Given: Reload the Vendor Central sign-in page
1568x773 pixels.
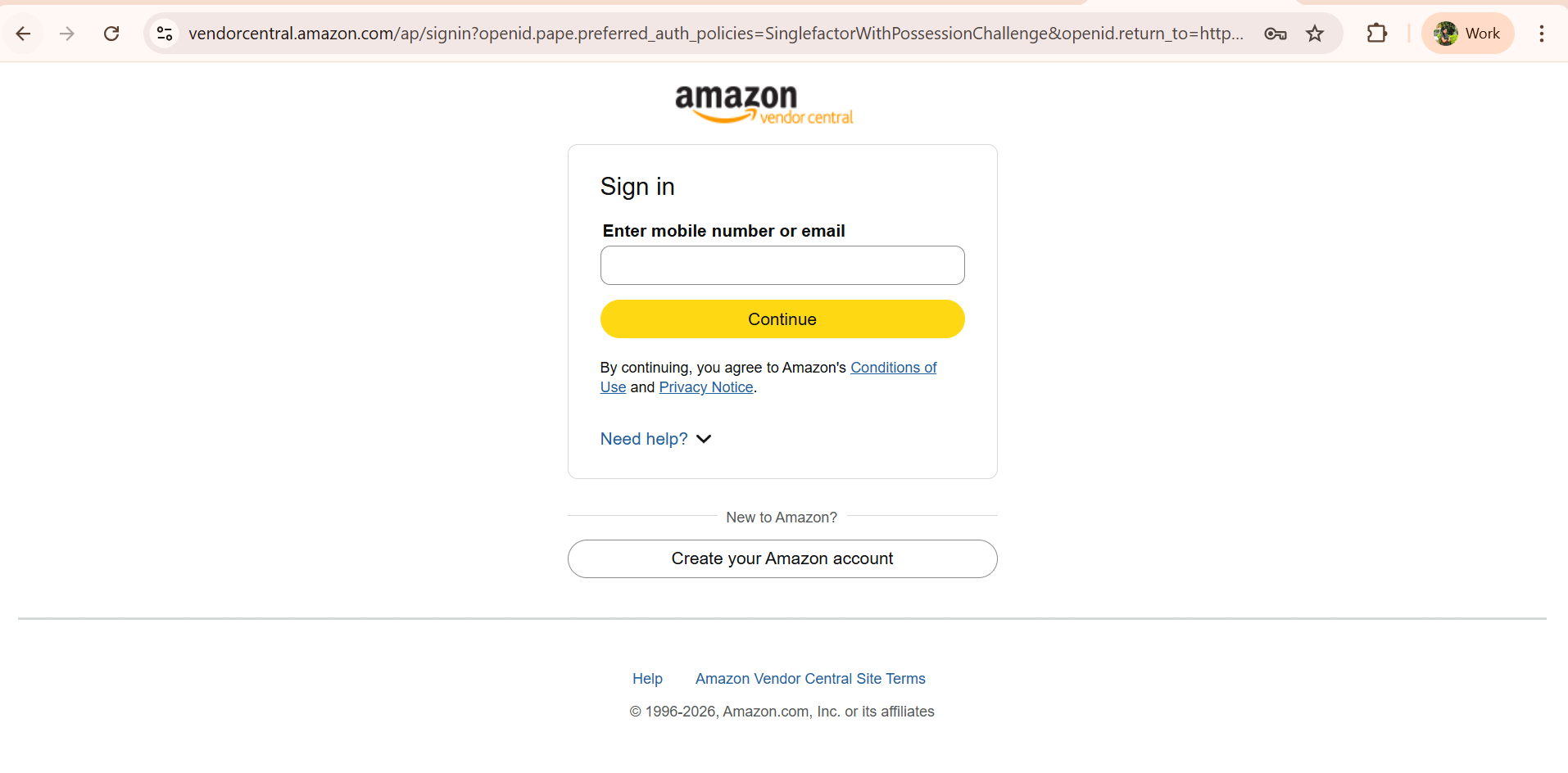Looking at the screenshot, I should click(111, 34).
